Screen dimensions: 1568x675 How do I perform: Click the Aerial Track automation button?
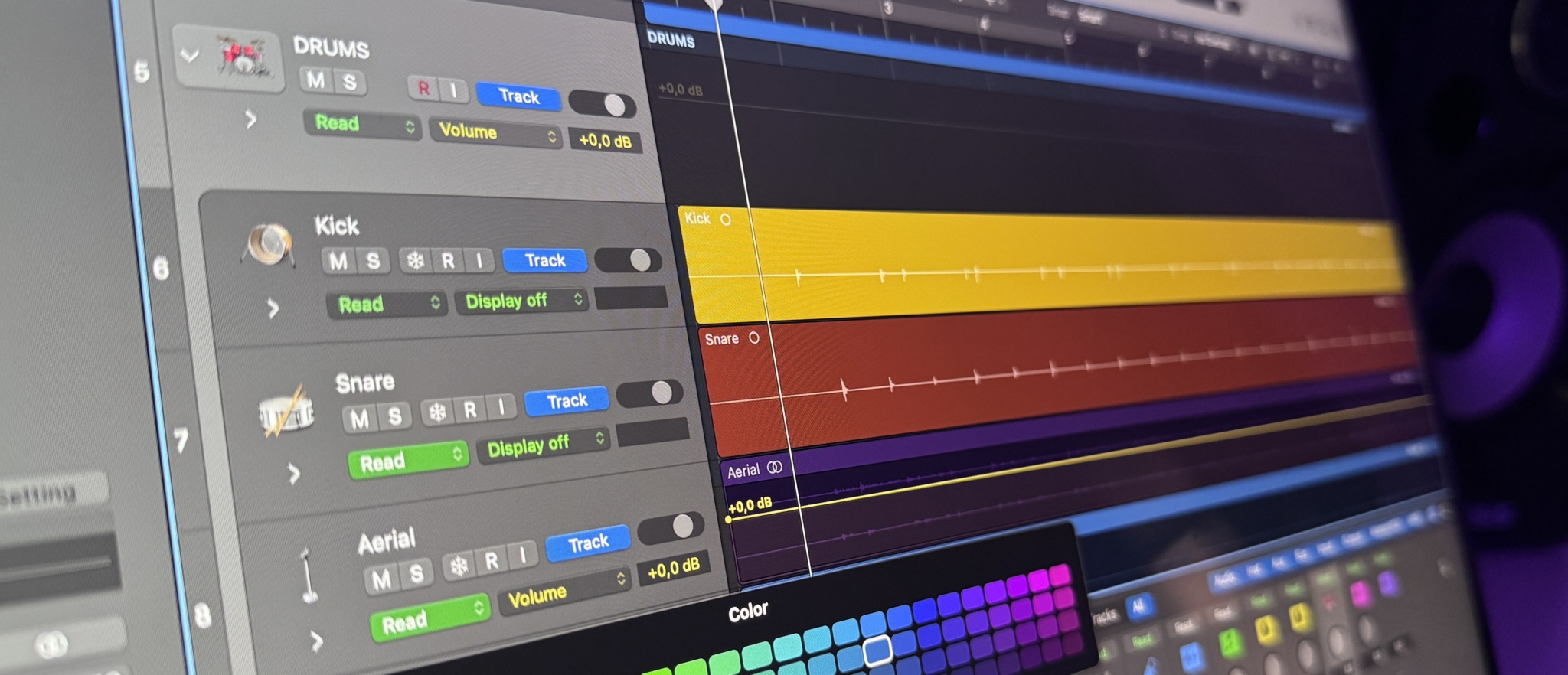(588, 543)
